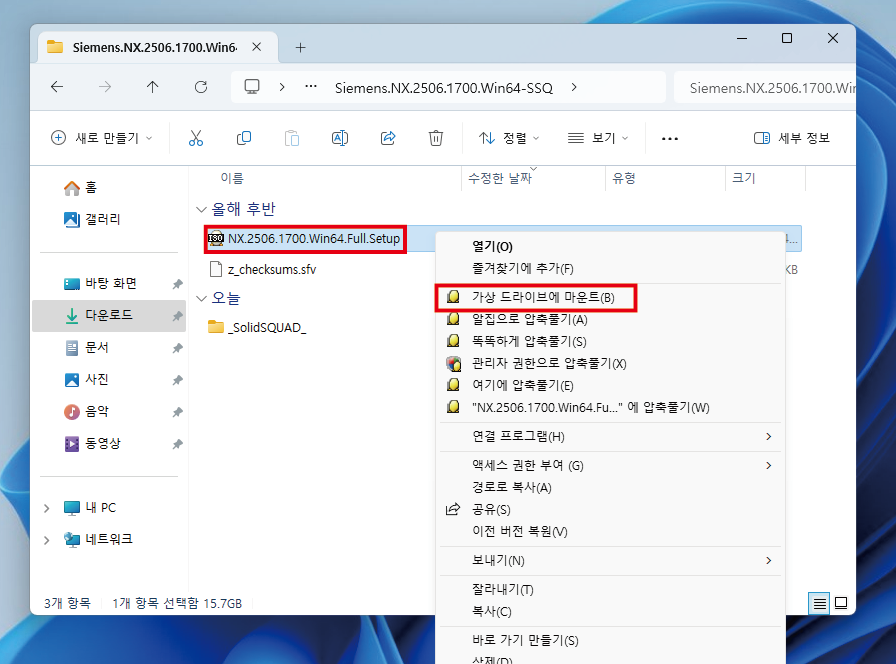Open the 보기 view dropdown
The height and width of the screenshot is (664, 896).
[598, 138]
